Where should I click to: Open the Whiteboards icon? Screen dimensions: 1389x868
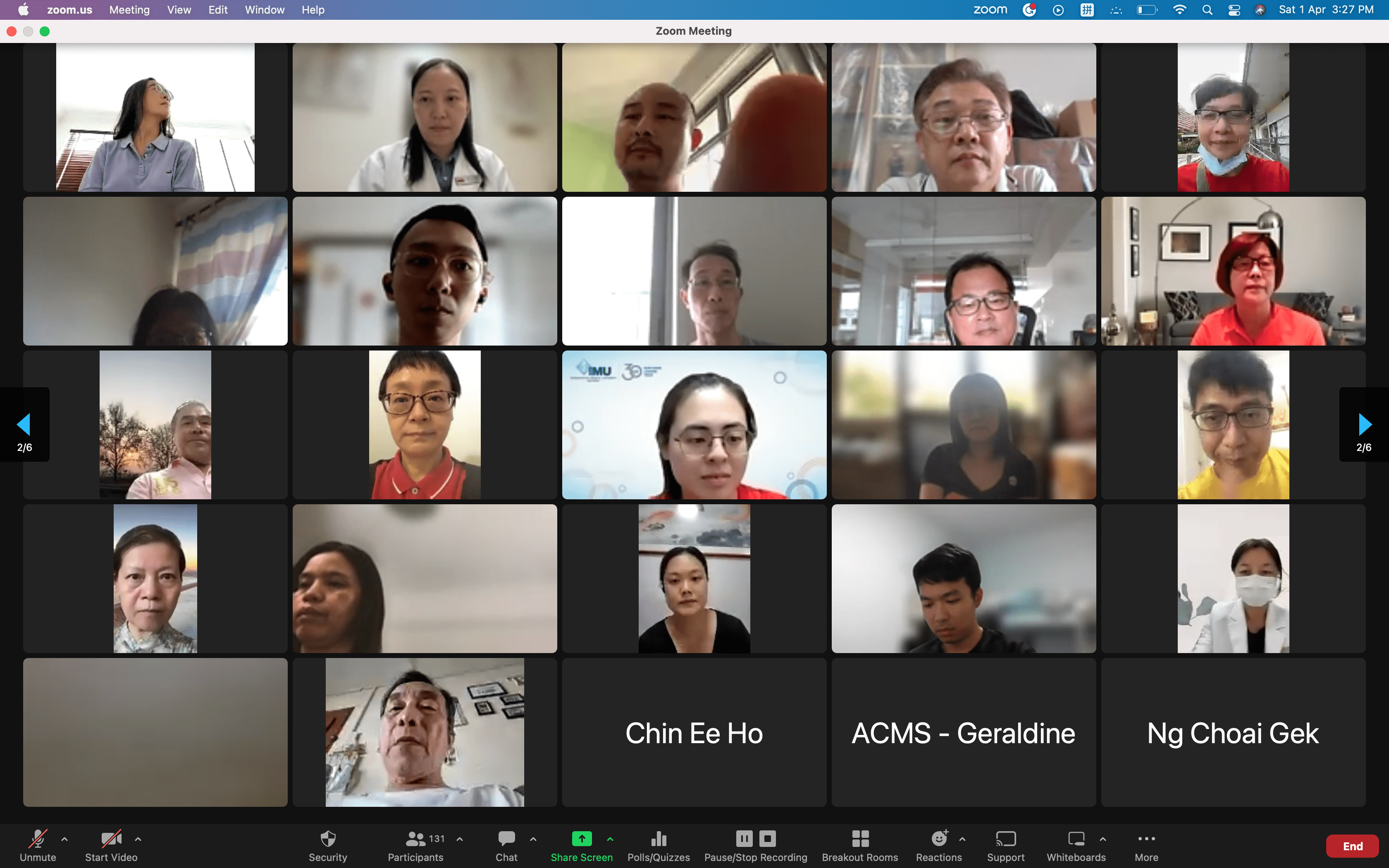tap(1076, 839)
